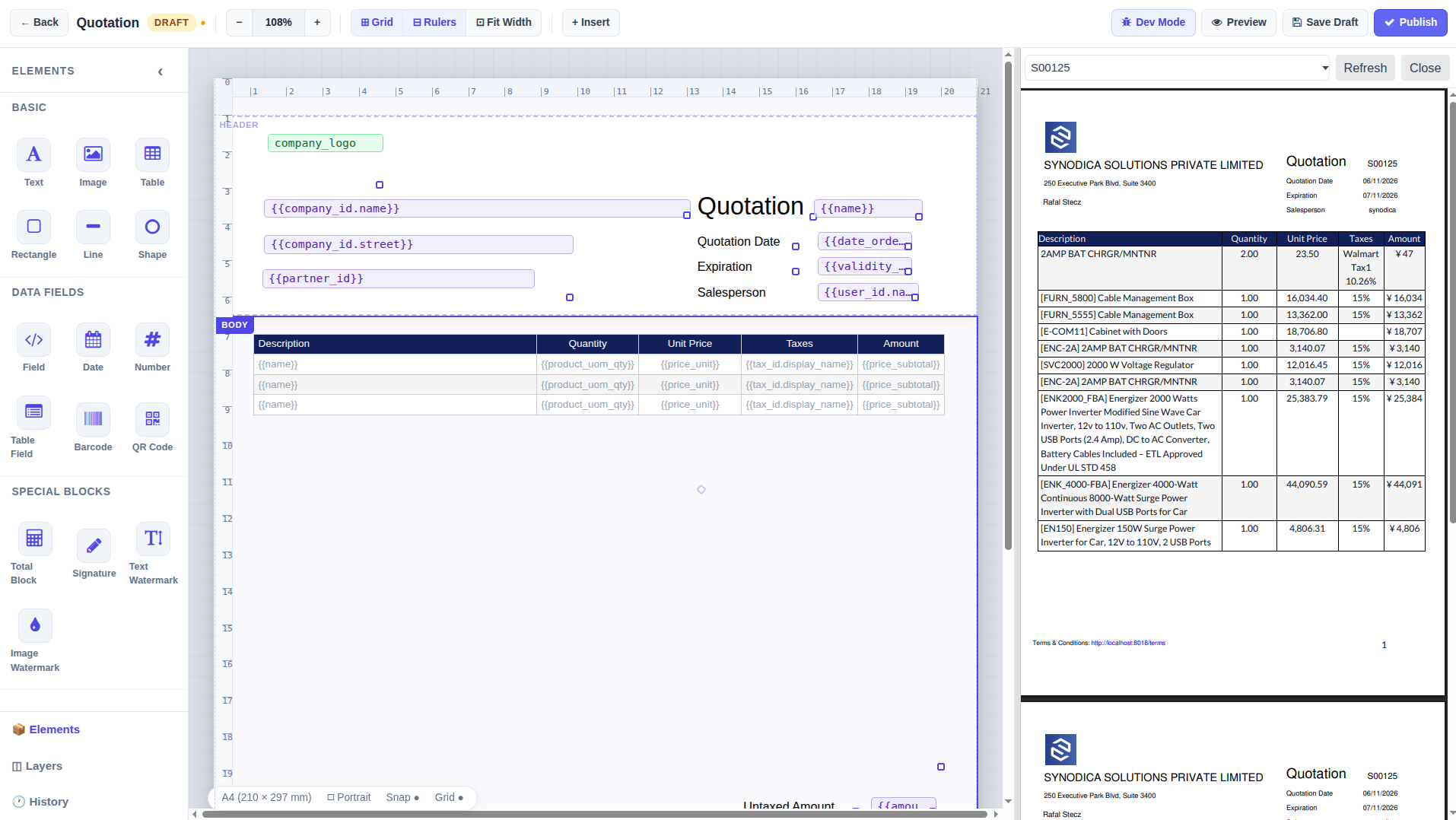This screenshot has height=820, width=1456.
Task: Open the Preview
Action: (1239, 23)
